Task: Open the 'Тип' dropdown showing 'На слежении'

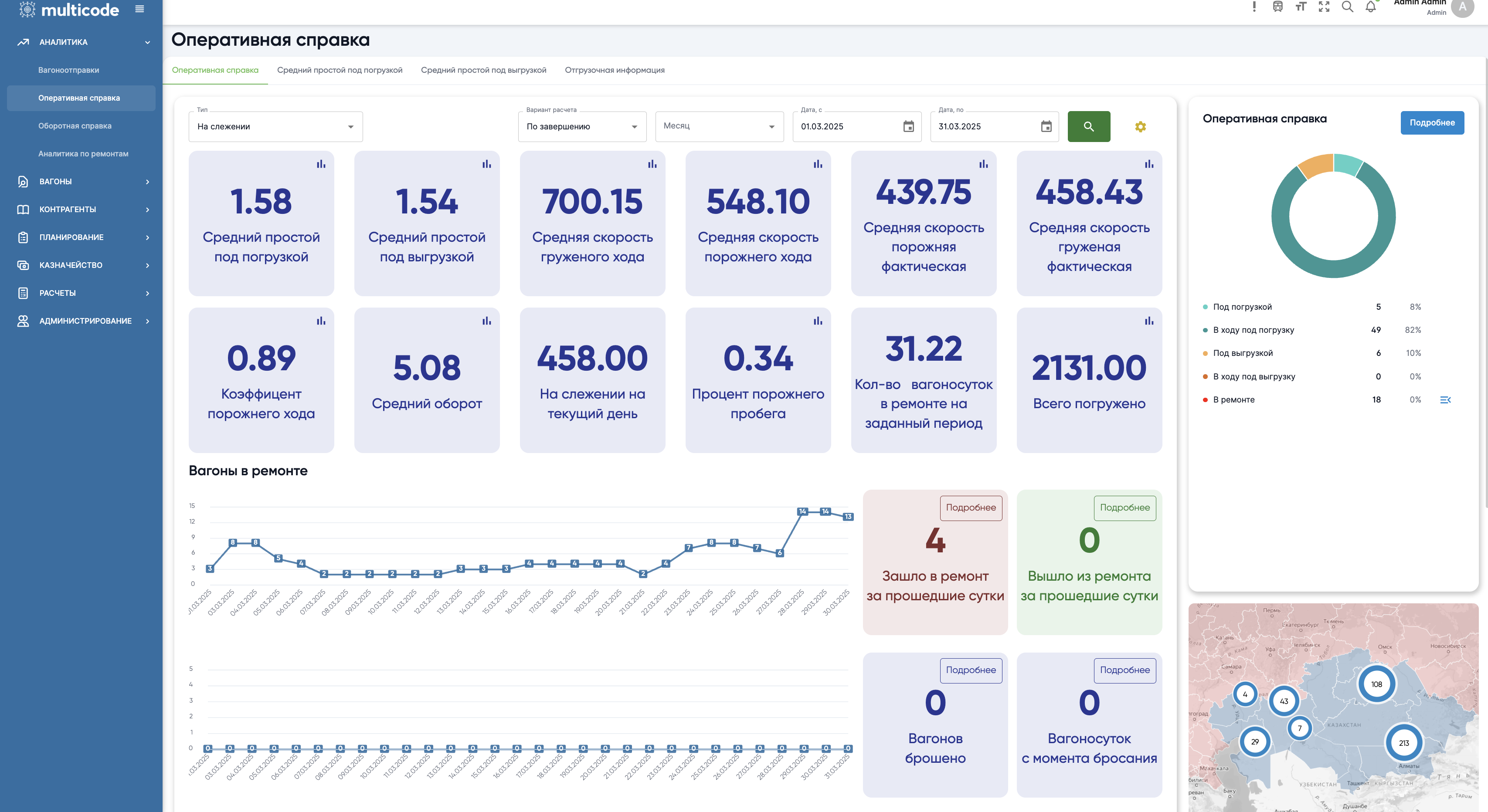Action: (275, 126)
